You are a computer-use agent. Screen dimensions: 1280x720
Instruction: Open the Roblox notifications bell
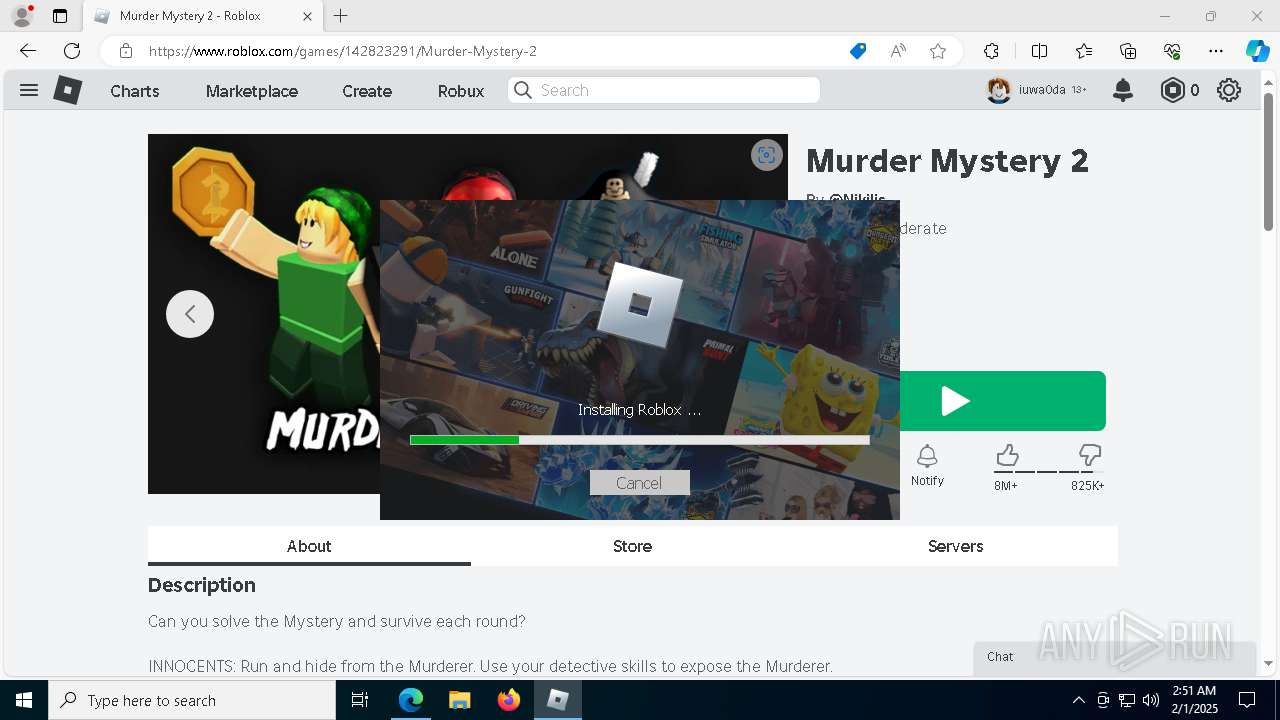click(x=1123, y=90)
